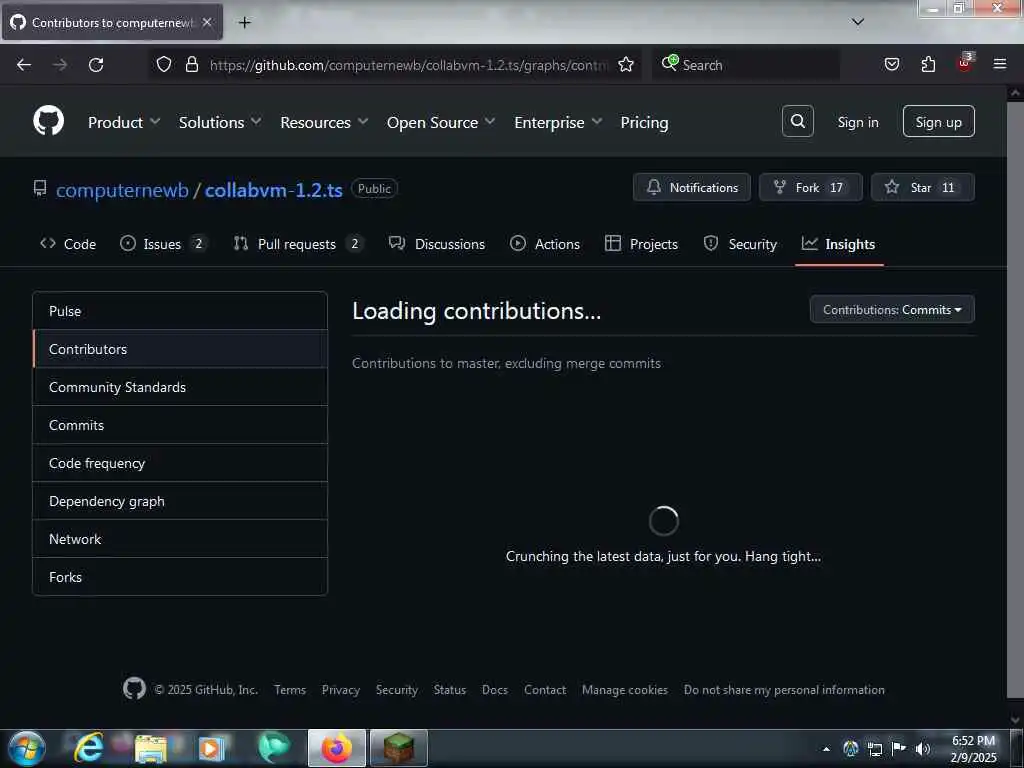
Task: Bookmark this page with the star icon
Action: [626, 64]
